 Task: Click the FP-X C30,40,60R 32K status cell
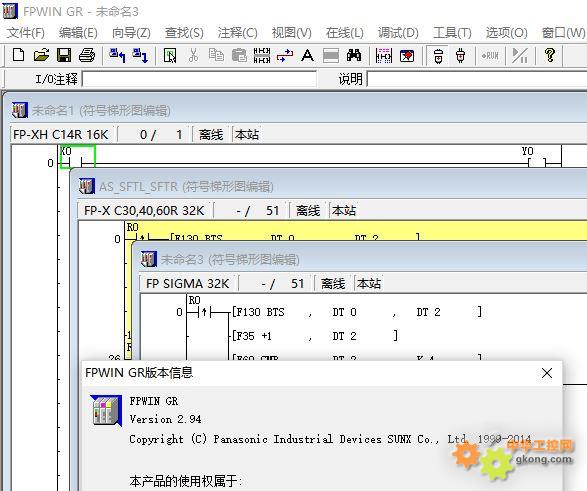coord(144,210)
